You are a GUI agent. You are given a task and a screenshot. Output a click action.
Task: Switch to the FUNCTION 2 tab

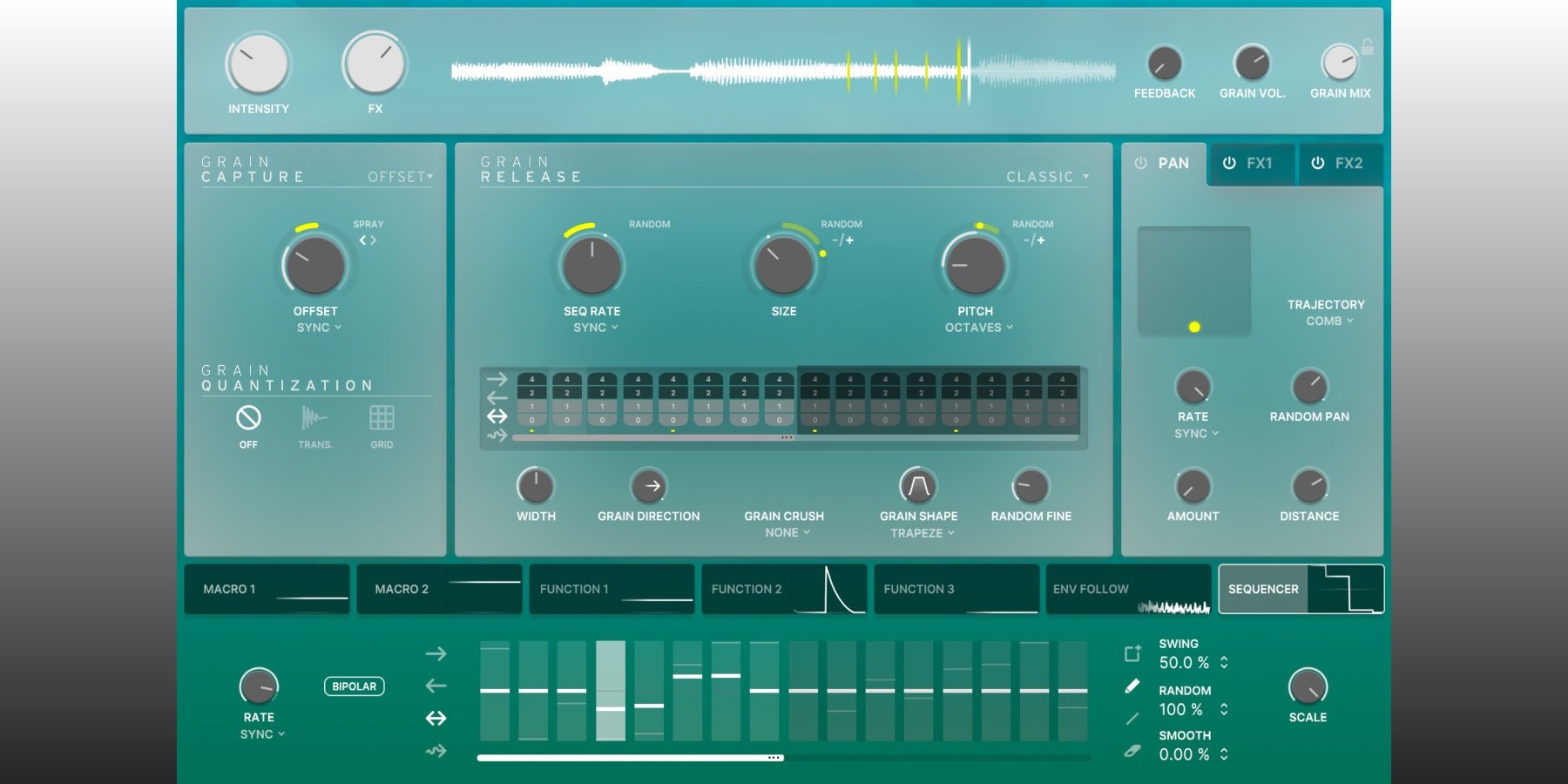782,589
